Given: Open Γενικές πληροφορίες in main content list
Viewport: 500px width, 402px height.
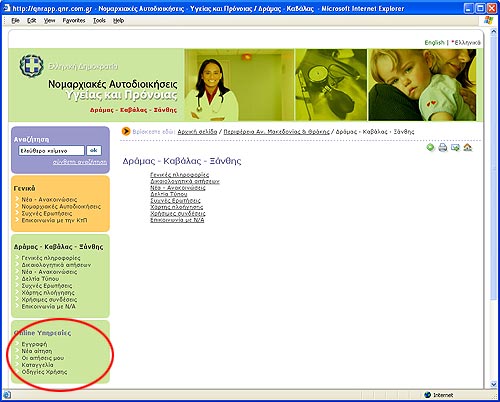Looking at the screenshot, I should pyautogui.click(x=180, y=175).
